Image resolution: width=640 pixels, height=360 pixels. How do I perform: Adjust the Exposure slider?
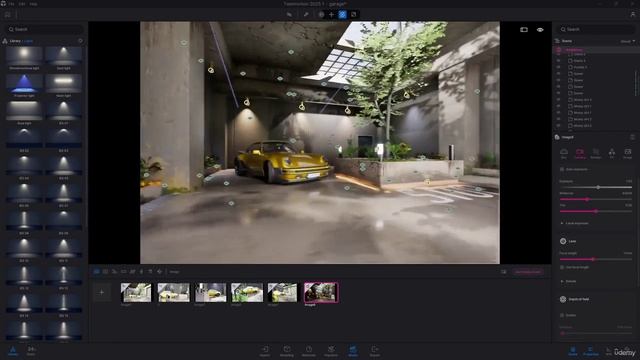point(596,187)
